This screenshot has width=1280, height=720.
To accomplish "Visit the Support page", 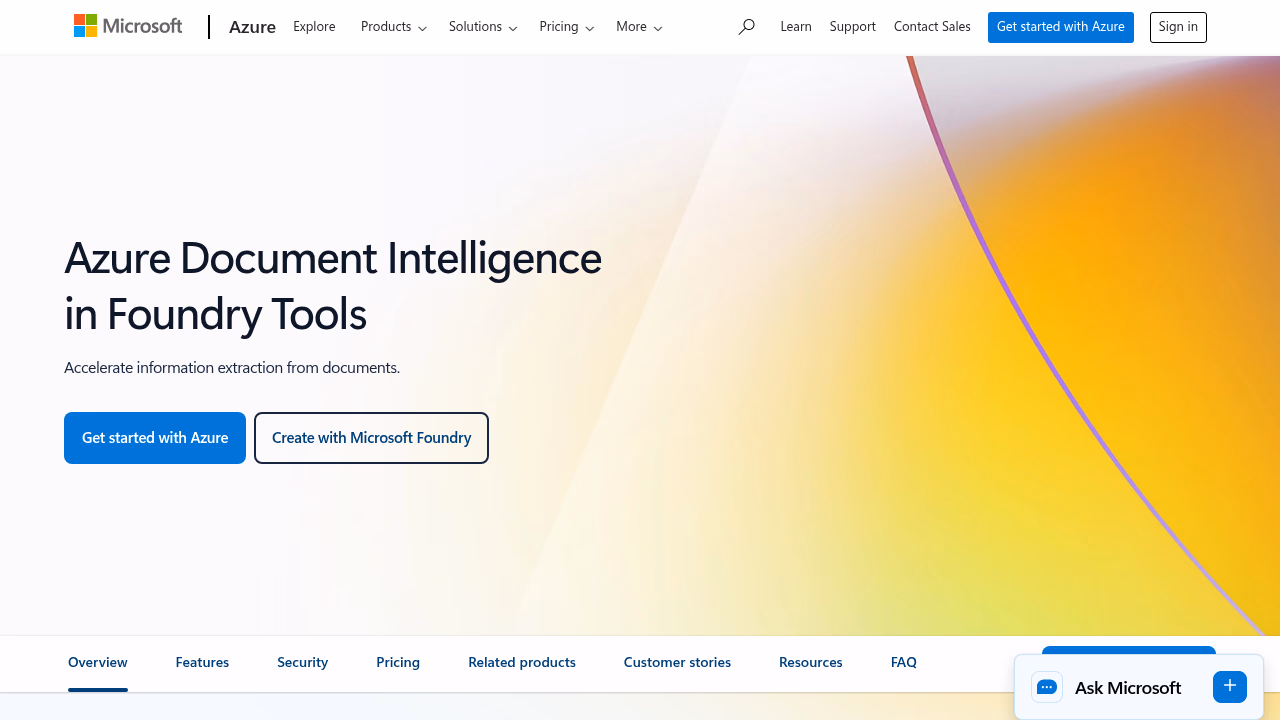I will pyautogui.click(x=853, y=27).
